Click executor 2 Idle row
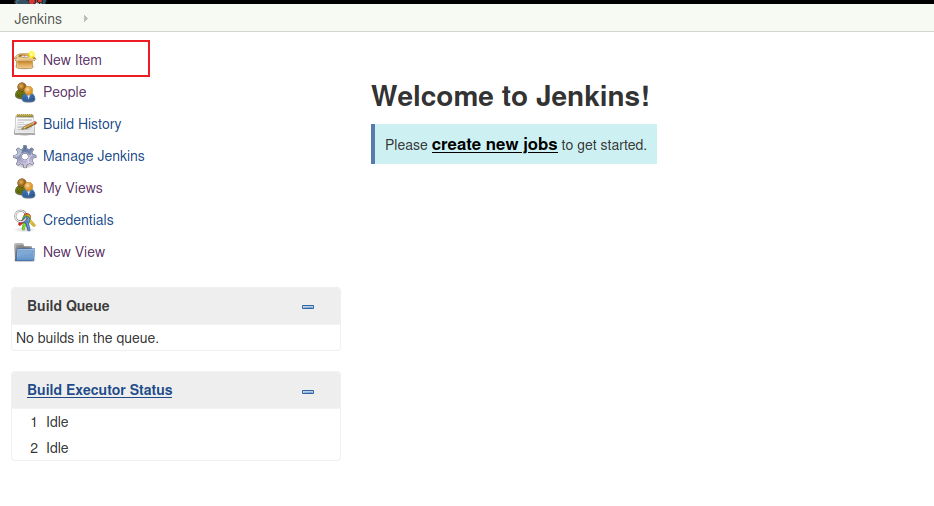The image size is (934, 506). [176, 448]
